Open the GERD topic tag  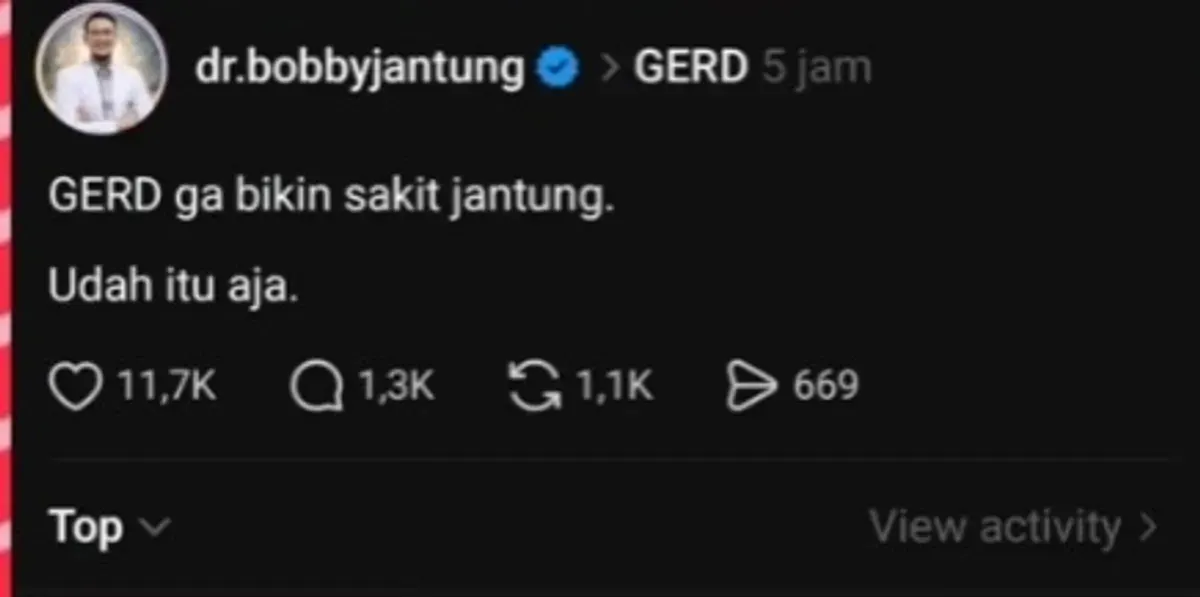tap(690, 68)
